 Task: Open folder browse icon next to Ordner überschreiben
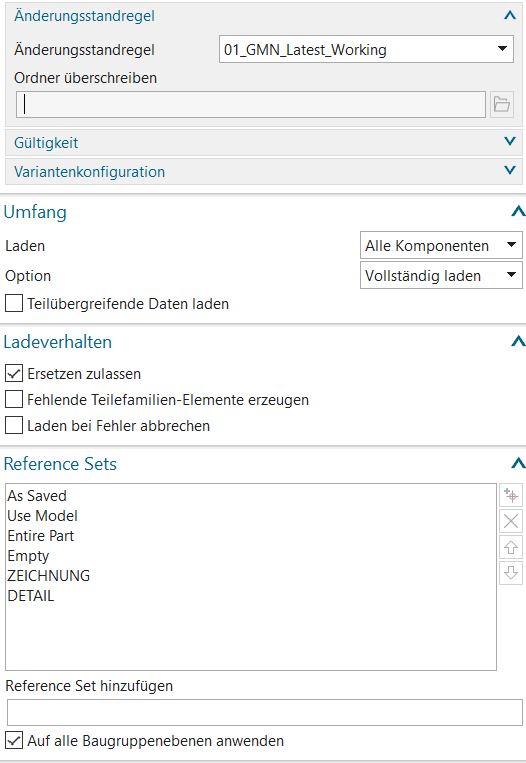point(502,104)
